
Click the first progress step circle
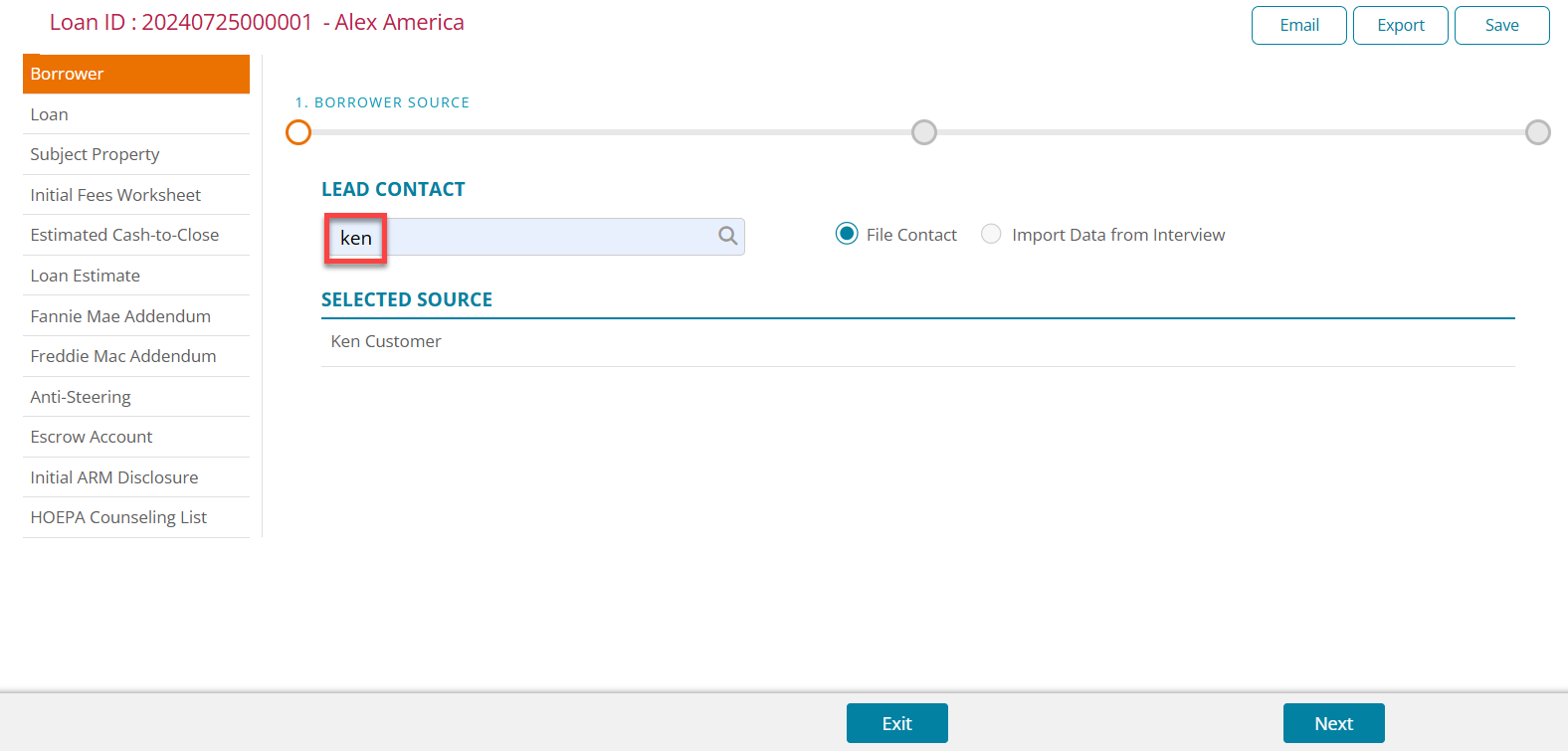click(298, 132)
